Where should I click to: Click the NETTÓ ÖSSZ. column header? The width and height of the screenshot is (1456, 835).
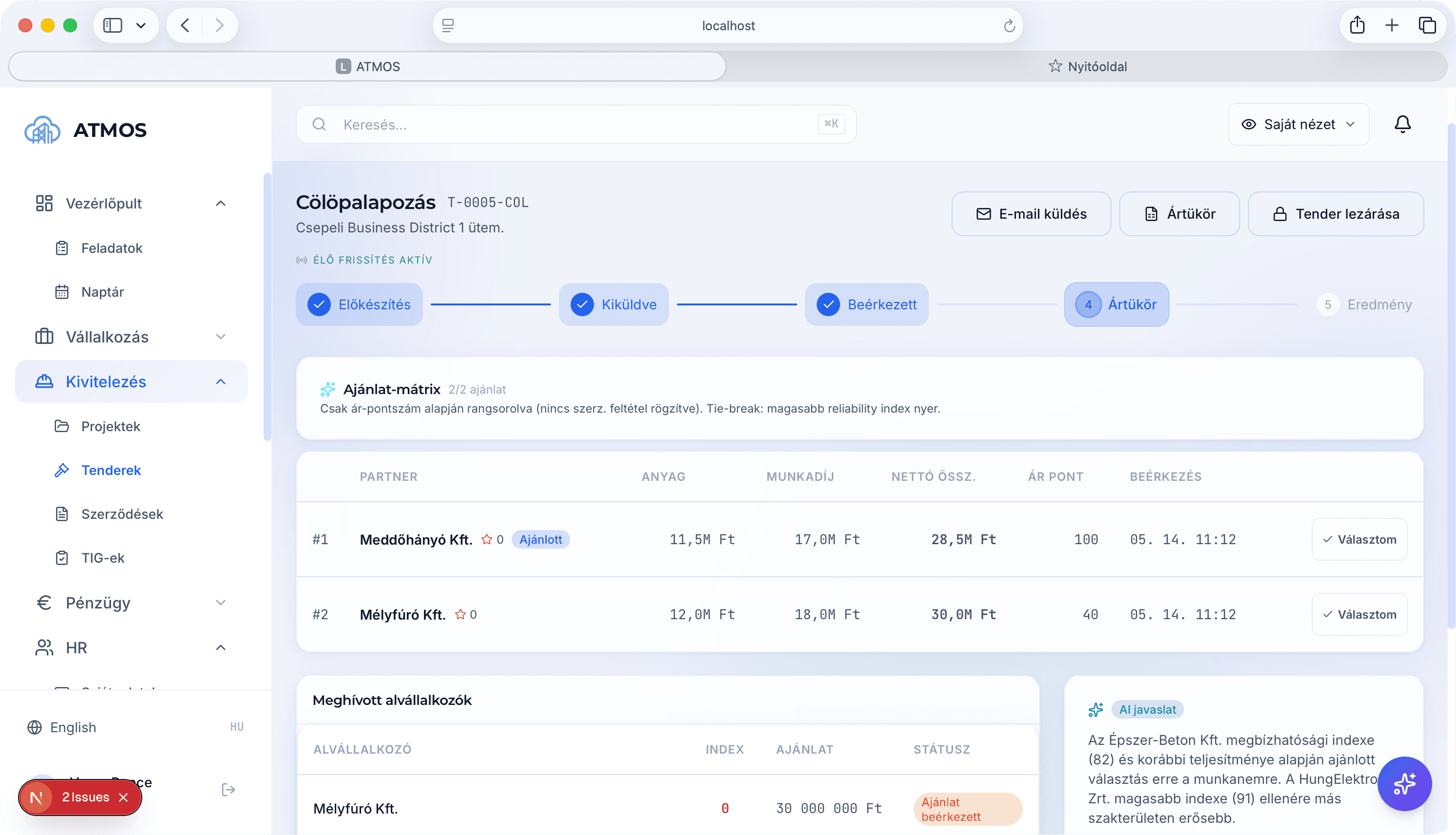coord(933,476)
